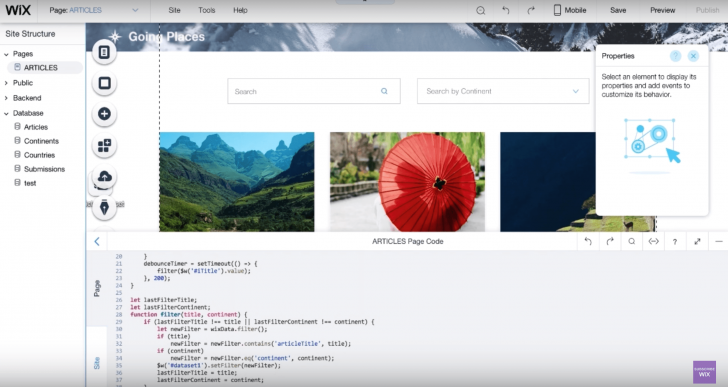Switch to the Page code tab
The width and height of the screenshot is (728, 387).
97,288
